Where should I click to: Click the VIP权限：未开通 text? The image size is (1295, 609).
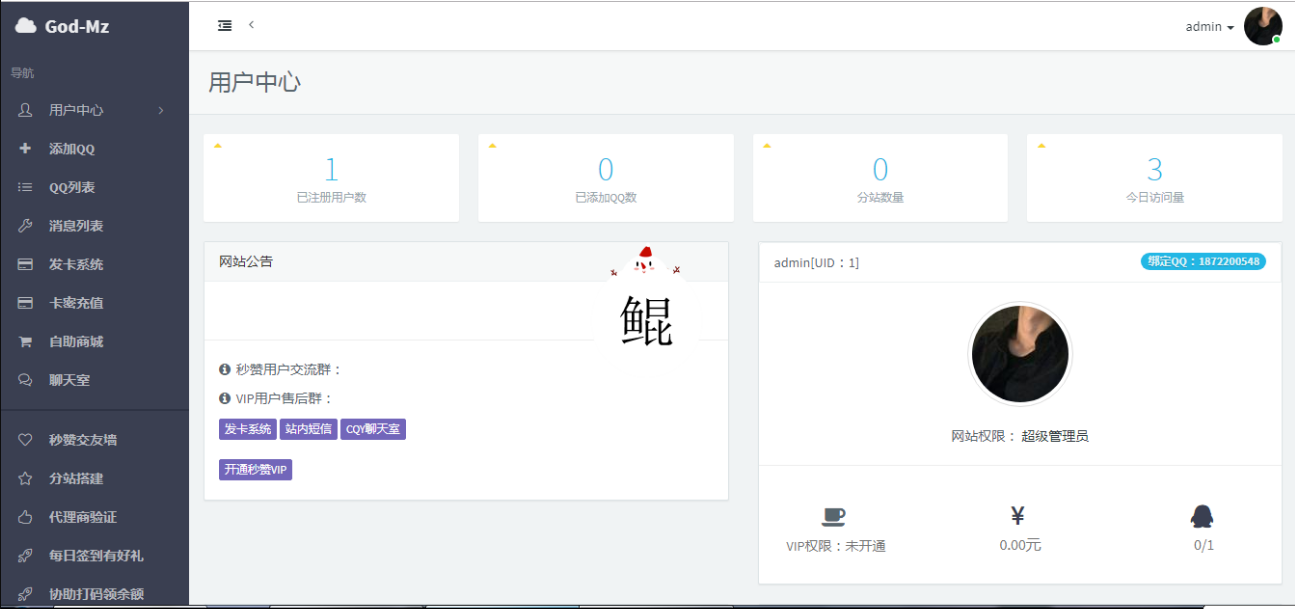click(836, 546)
